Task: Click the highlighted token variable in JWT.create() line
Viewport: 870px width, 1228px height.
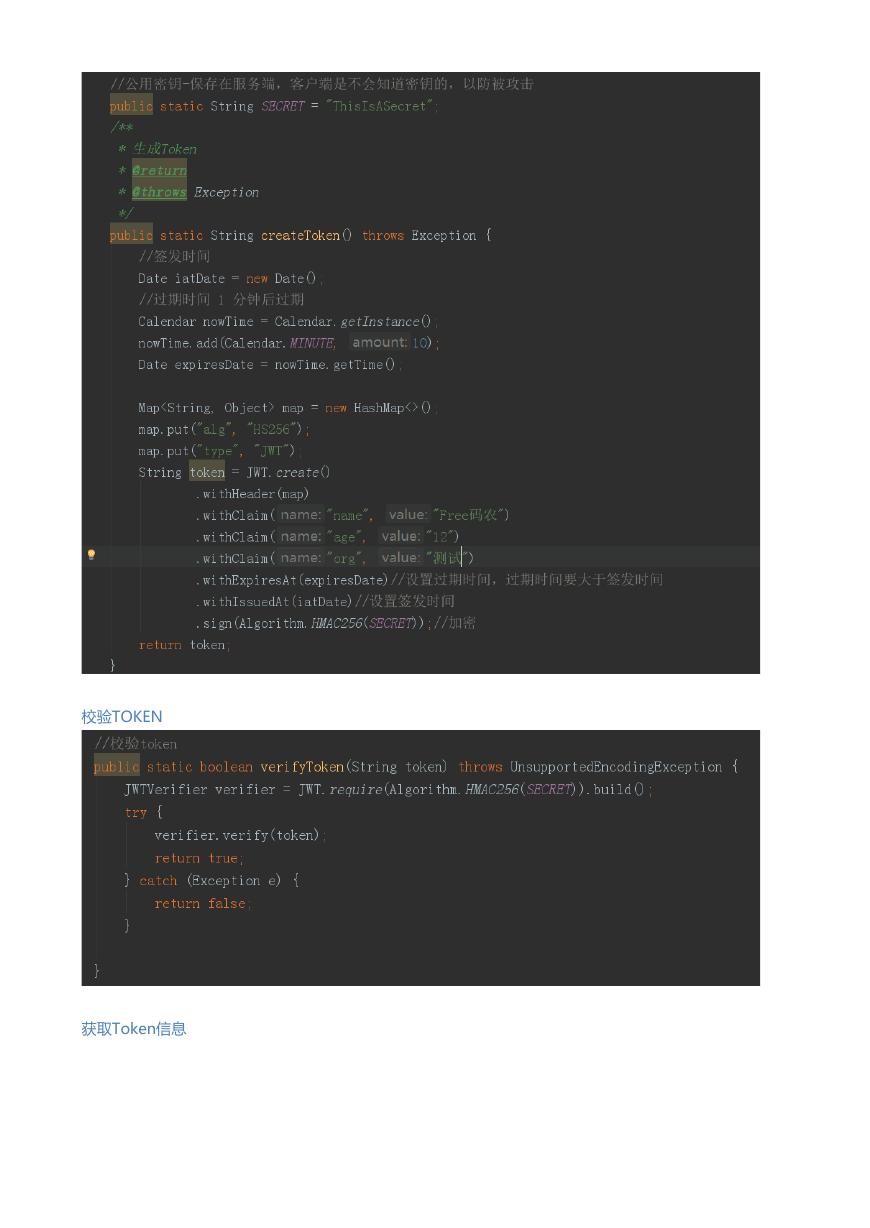Action: pyautogui.click(x=208, y=472)
